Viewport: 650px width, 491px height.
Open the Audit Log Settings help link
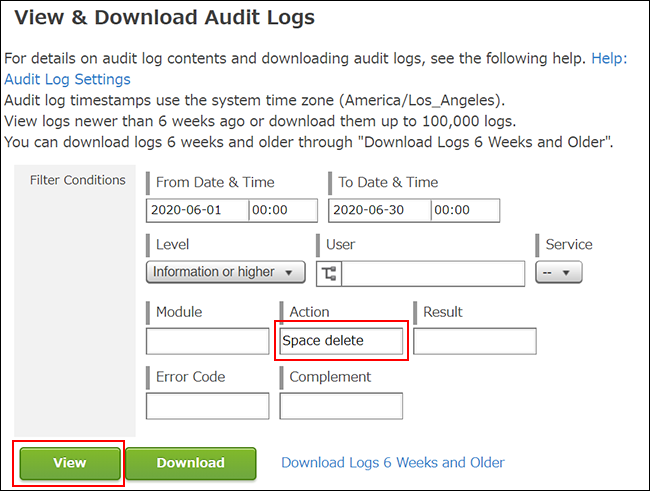pyautogui.click(x=67, y=79)
